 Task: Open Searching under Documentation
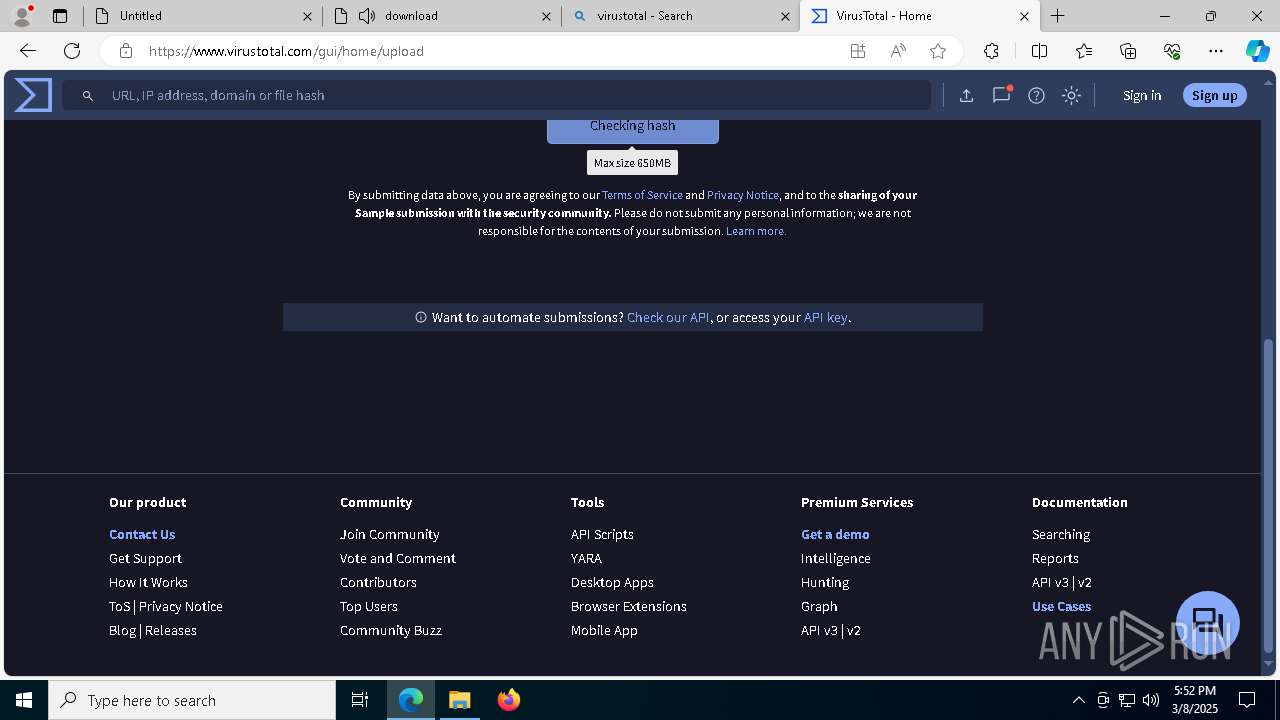click(x=1061, y=534)
